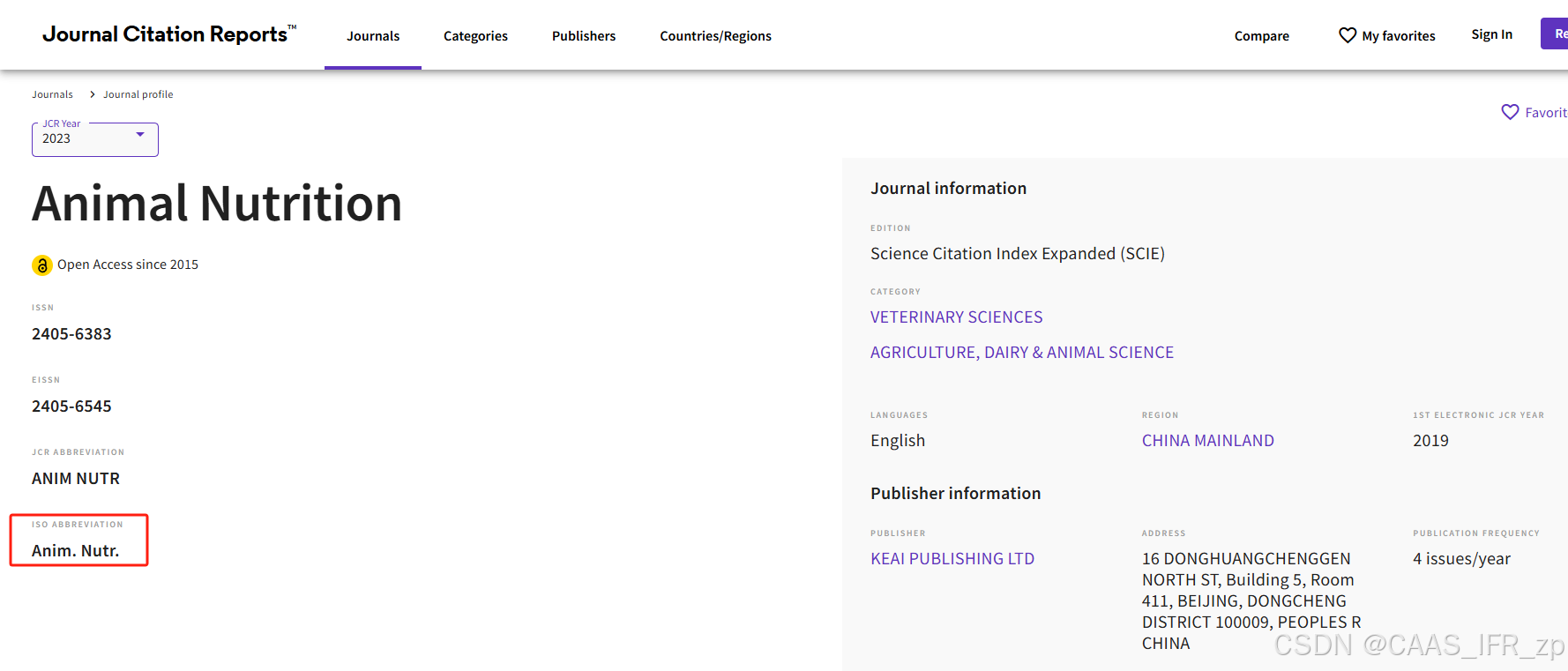This screenshot has height=671, width=1568.
Task: Click the My favorites heart icon
Action: pos(1348,35)
